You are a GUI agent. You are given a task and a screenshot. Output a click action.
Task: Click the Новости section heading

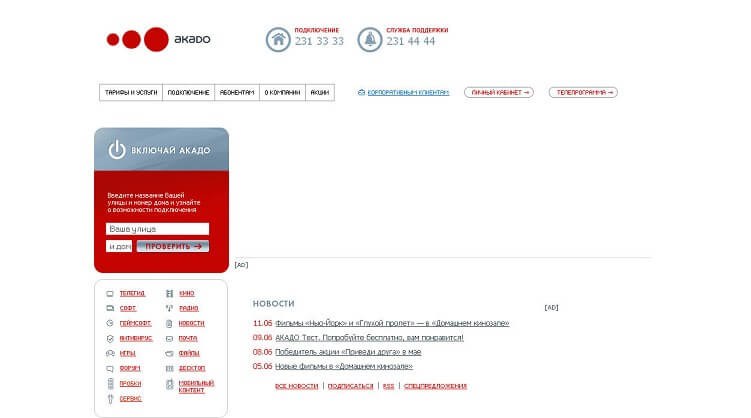click(273, 304)
